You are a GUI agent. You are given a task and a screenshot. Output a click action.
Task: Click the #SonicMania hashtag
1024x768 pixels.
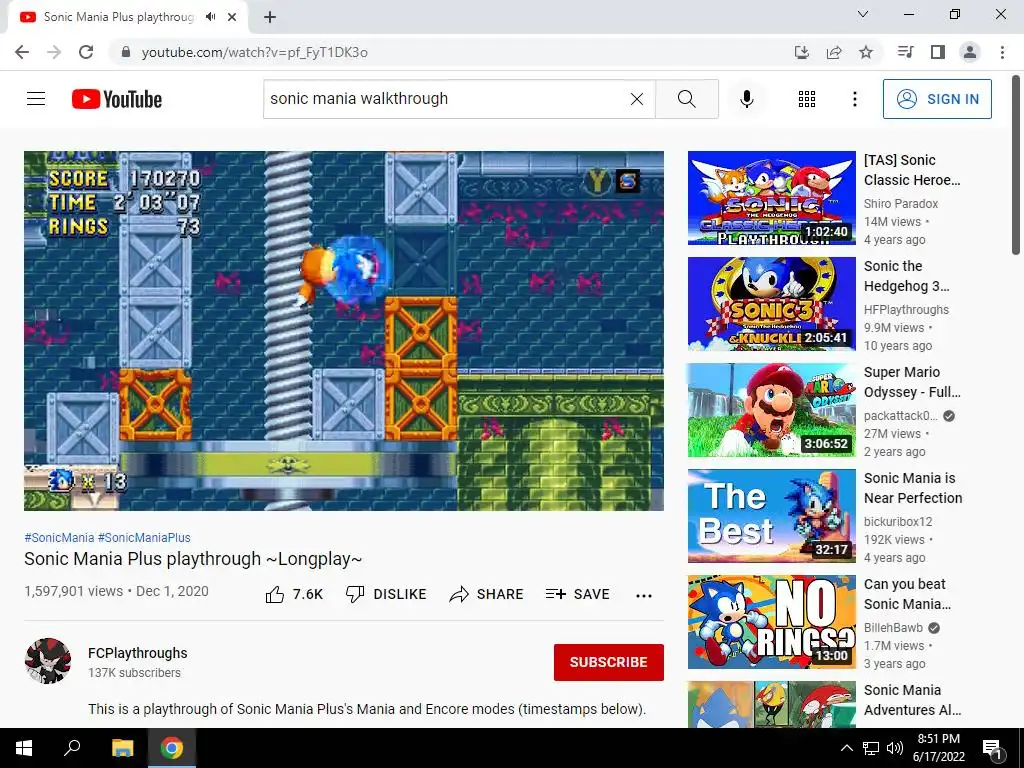59,537
